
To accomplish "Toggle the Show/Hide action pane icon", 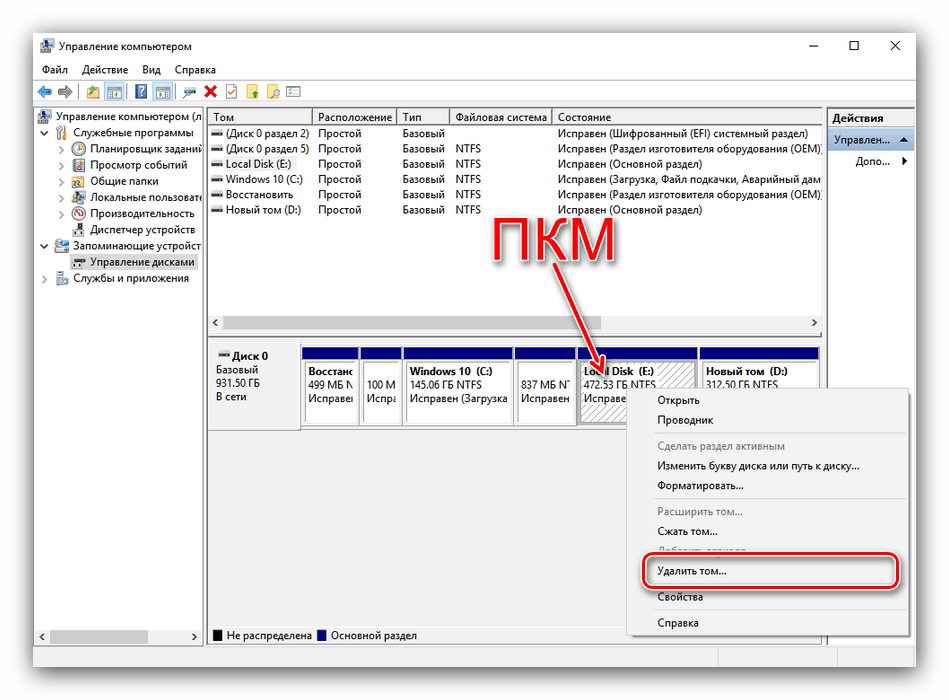I will point(162,91).
